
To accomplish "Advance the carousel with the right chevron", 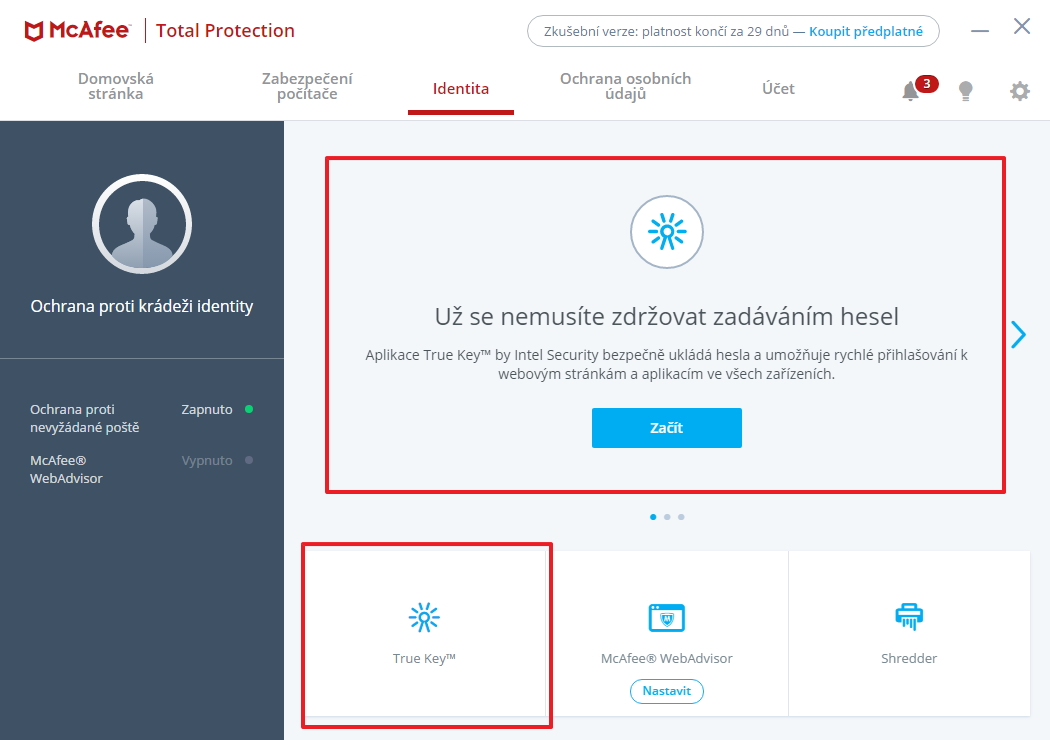I will (x=1017, y=335).
